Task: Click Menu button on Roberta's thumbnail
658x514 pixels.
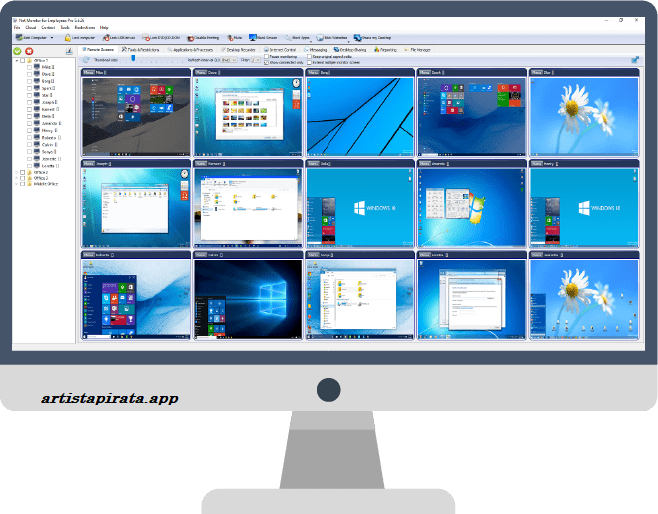Action: point(89,254)
